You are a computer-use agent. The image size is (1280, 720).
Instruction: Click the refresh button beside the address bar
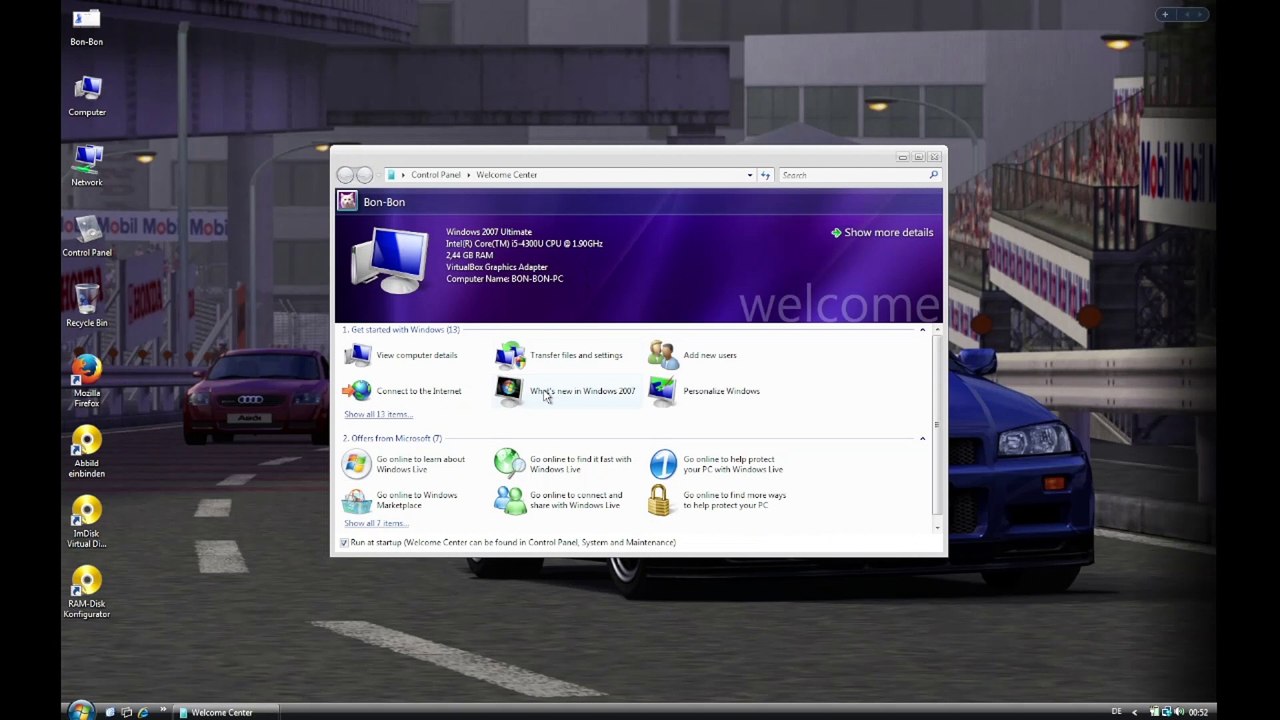[765, 175]
